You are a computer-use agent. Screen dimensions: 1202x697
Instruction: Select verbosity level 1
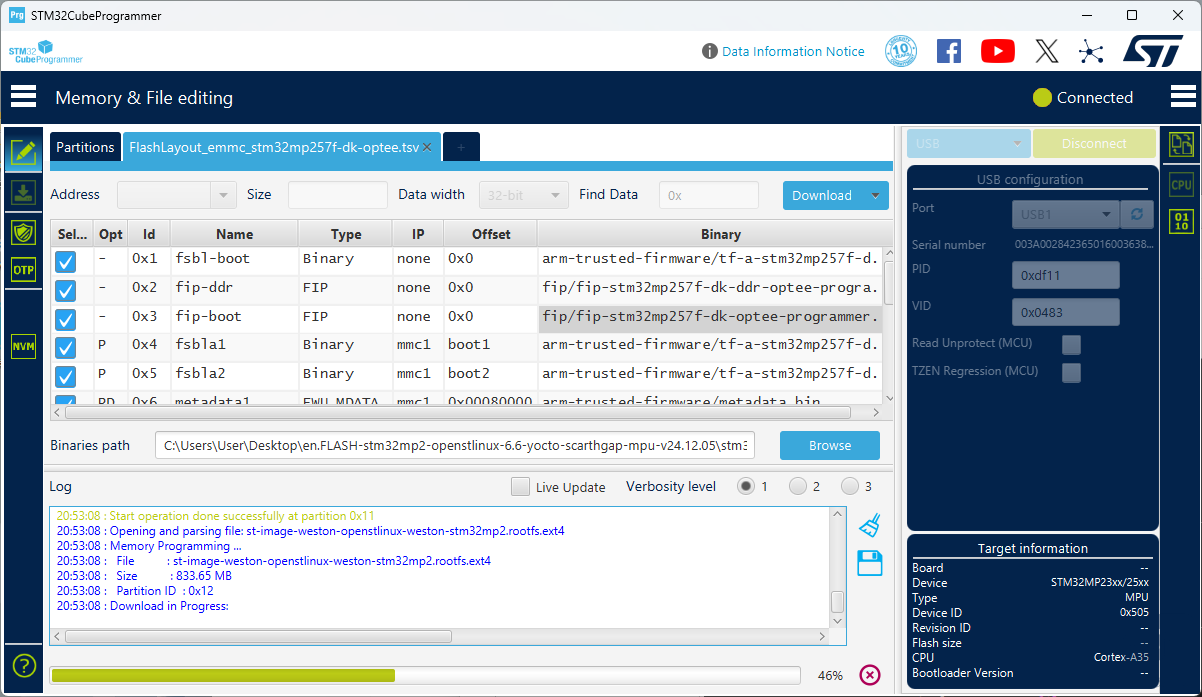point(746,486)
